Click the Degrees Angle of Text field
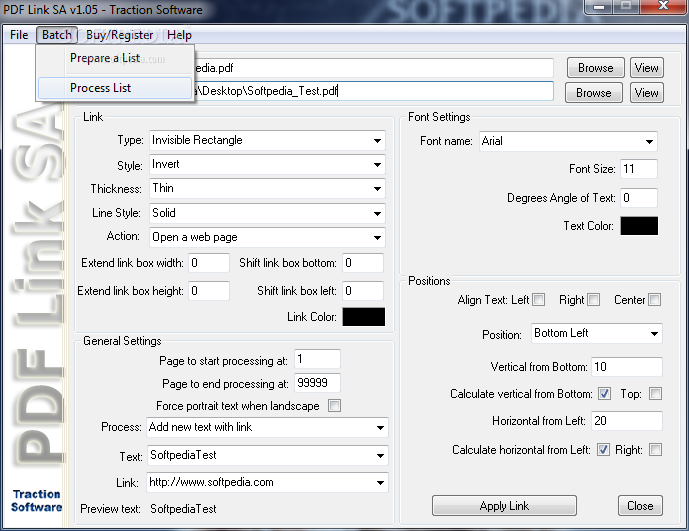Viewport: 689px width, 531px height. tap(639, 198)
